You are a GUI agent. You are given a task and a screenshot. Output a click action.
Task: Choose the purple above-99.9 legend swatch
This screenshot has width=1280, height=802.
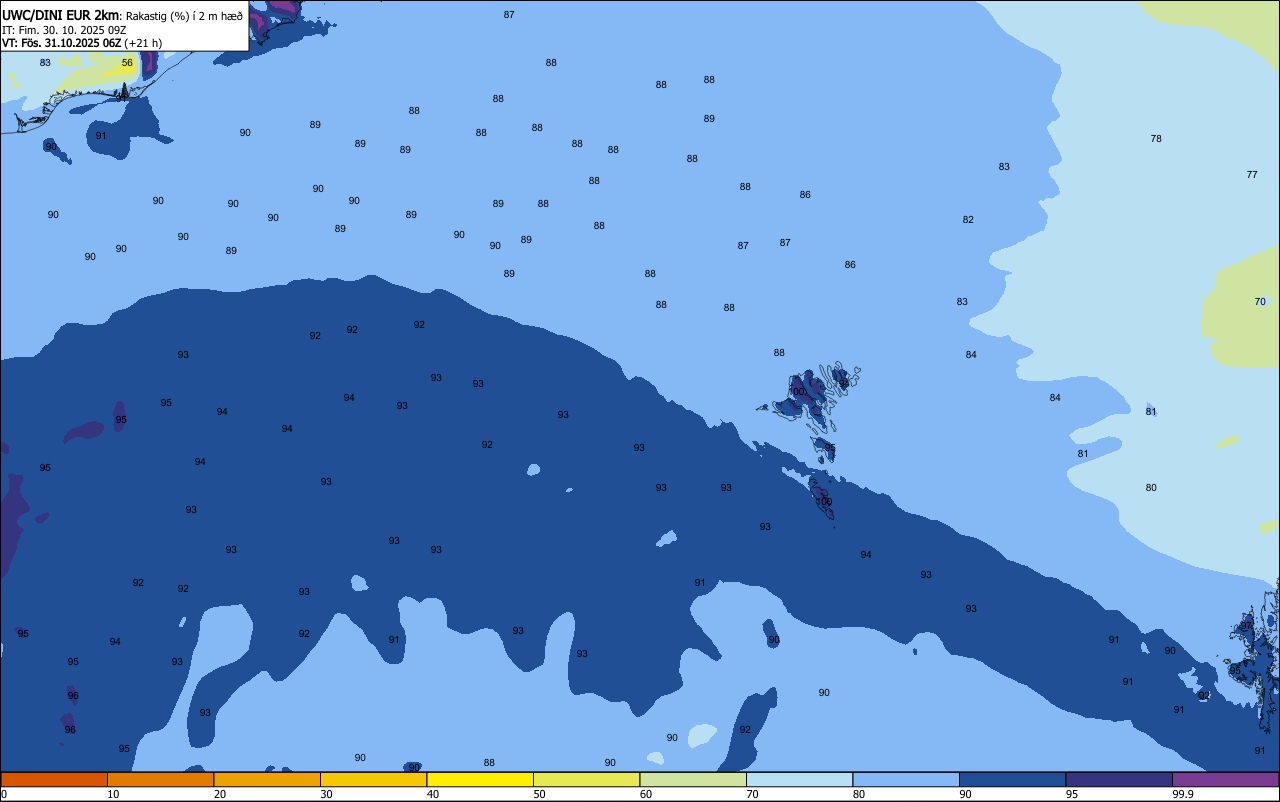1226,779
